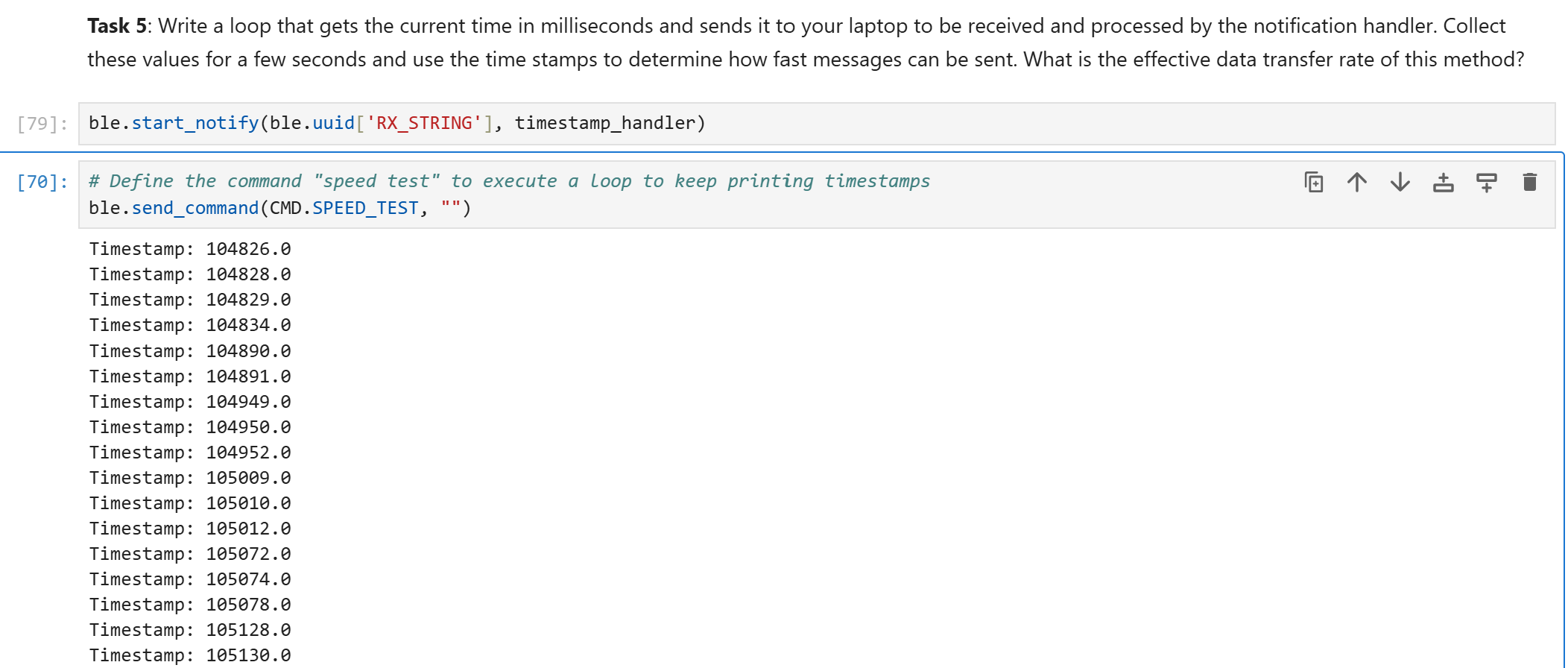Image resolution: width=1568 pixels, height=668 pixels.
Task: Select cell via the [70] prompt
Action: [x=42, y=182]
